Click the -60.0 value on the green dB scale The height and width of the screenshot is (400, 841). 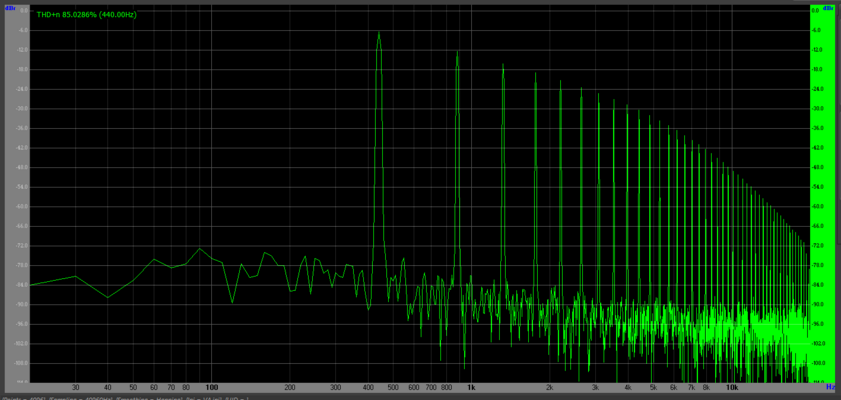tap(815, 206)
